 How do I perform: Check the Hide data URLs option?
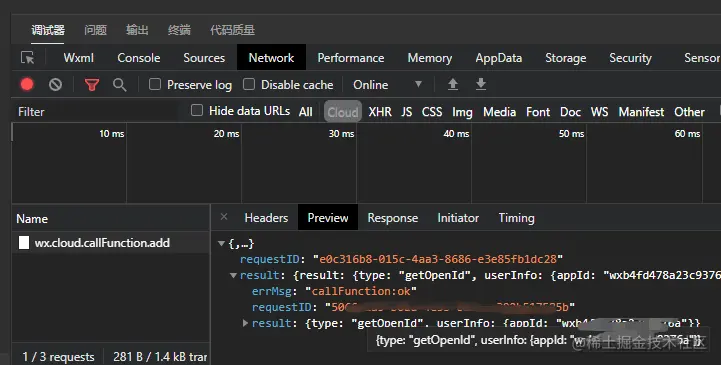click(197, 110)
